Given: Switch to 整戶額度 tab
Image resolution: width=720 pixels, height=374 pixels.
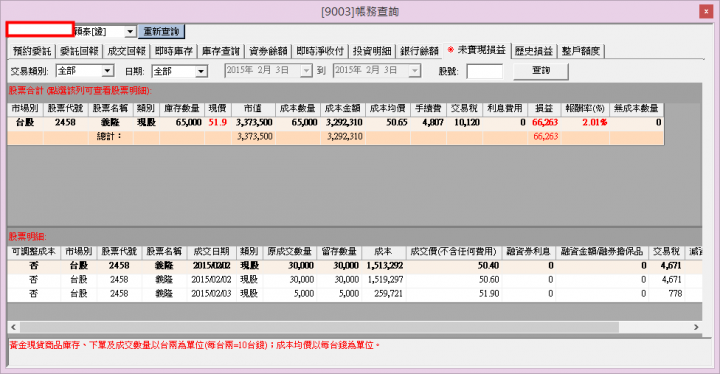Looking at the screenshot, I should pos(581,51).
